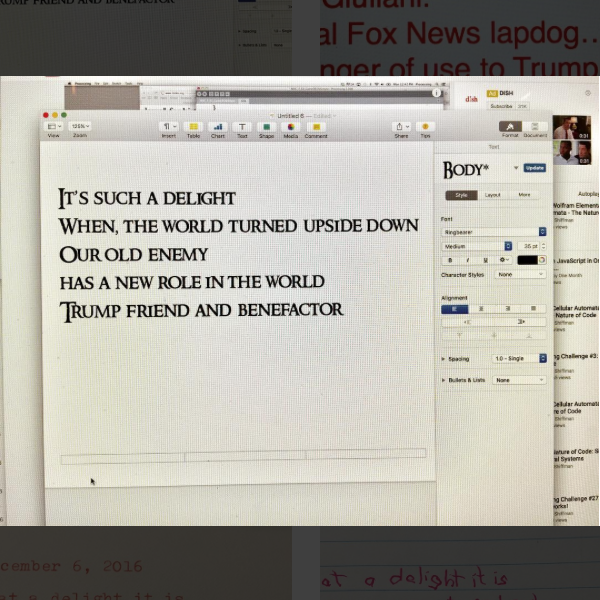
Task: Click the line "Trump friend and benefactor"
Action: [201, 311]
